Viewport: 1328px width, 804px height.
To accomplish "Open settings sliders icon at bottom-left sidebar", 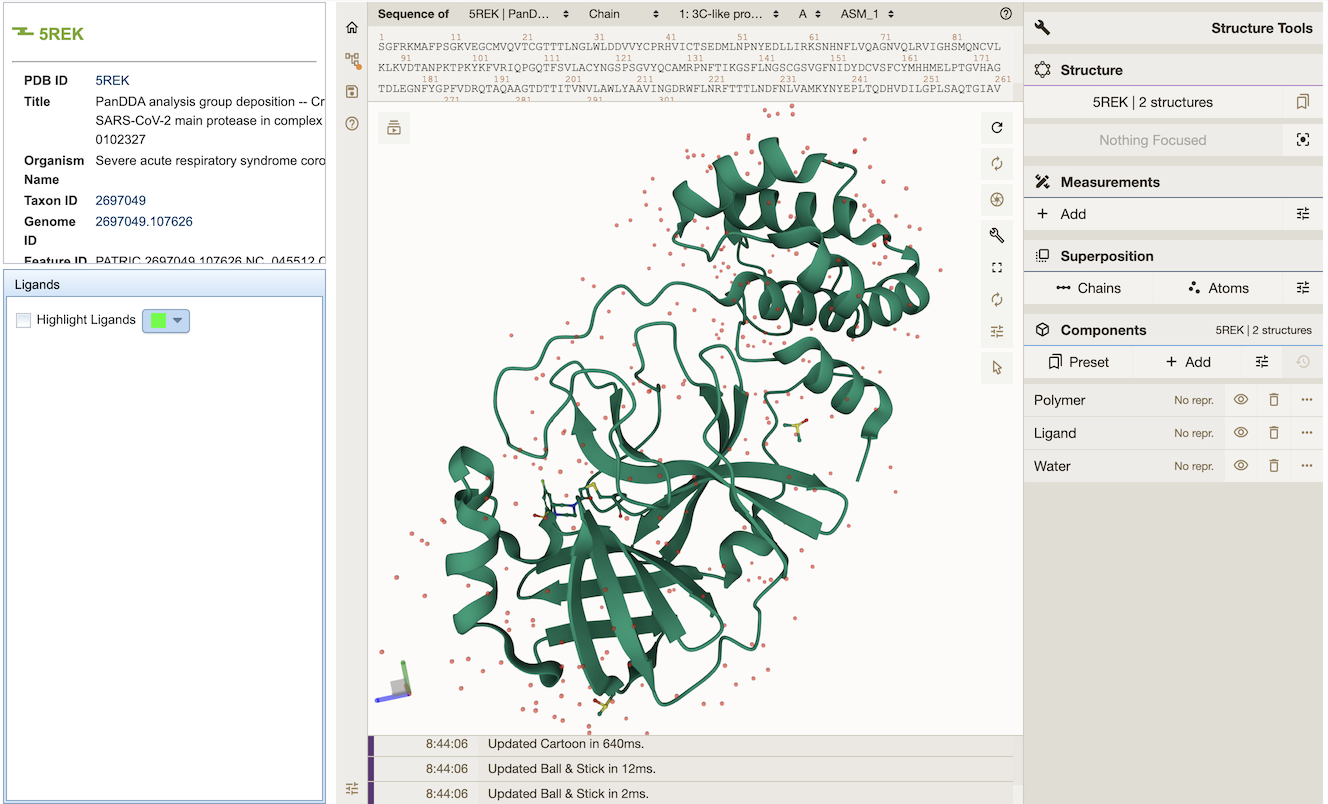I will [x=352, y=788].
